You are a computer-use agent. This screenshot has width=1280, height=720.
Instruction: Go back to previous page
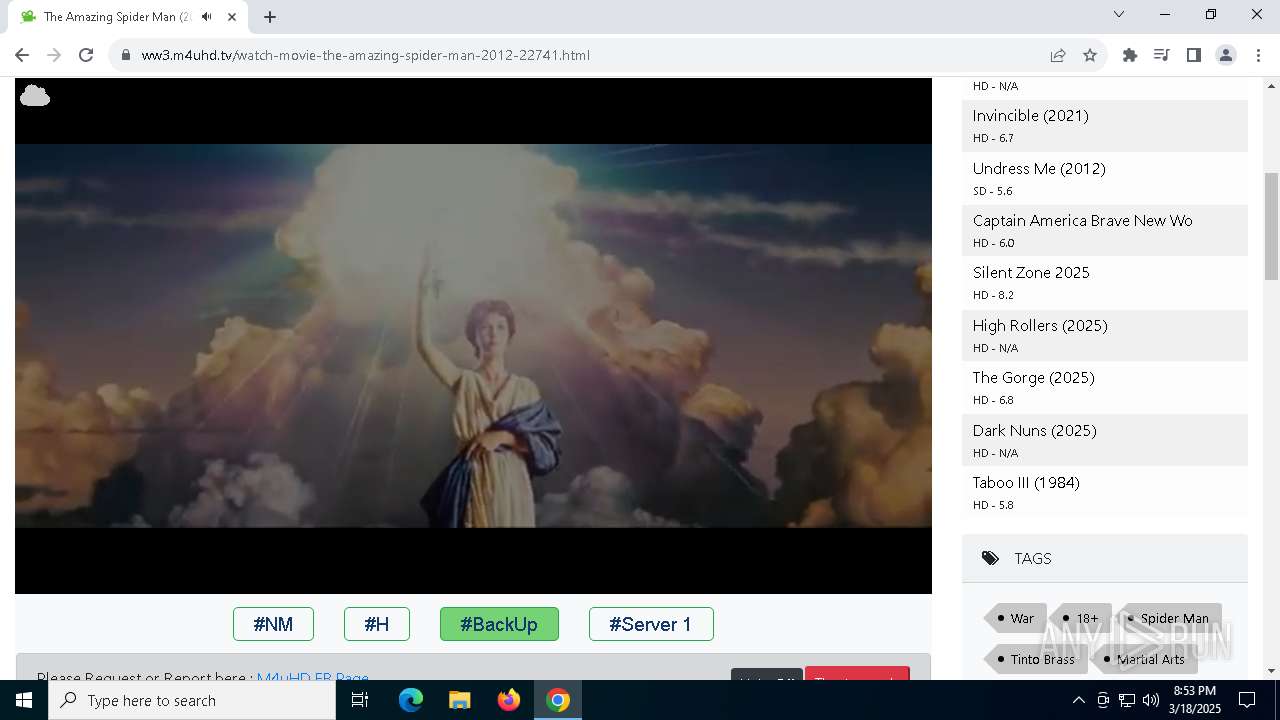tap(22, 55)
